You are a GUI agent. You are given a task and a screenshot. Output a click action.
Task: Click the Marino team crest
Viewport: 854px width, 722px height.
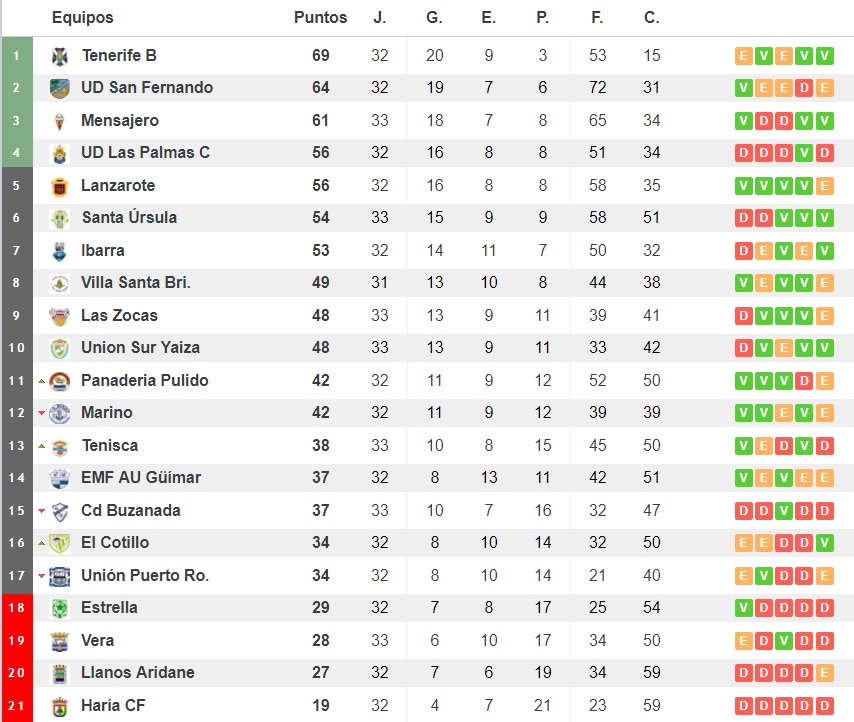click(x=60, y=413)
